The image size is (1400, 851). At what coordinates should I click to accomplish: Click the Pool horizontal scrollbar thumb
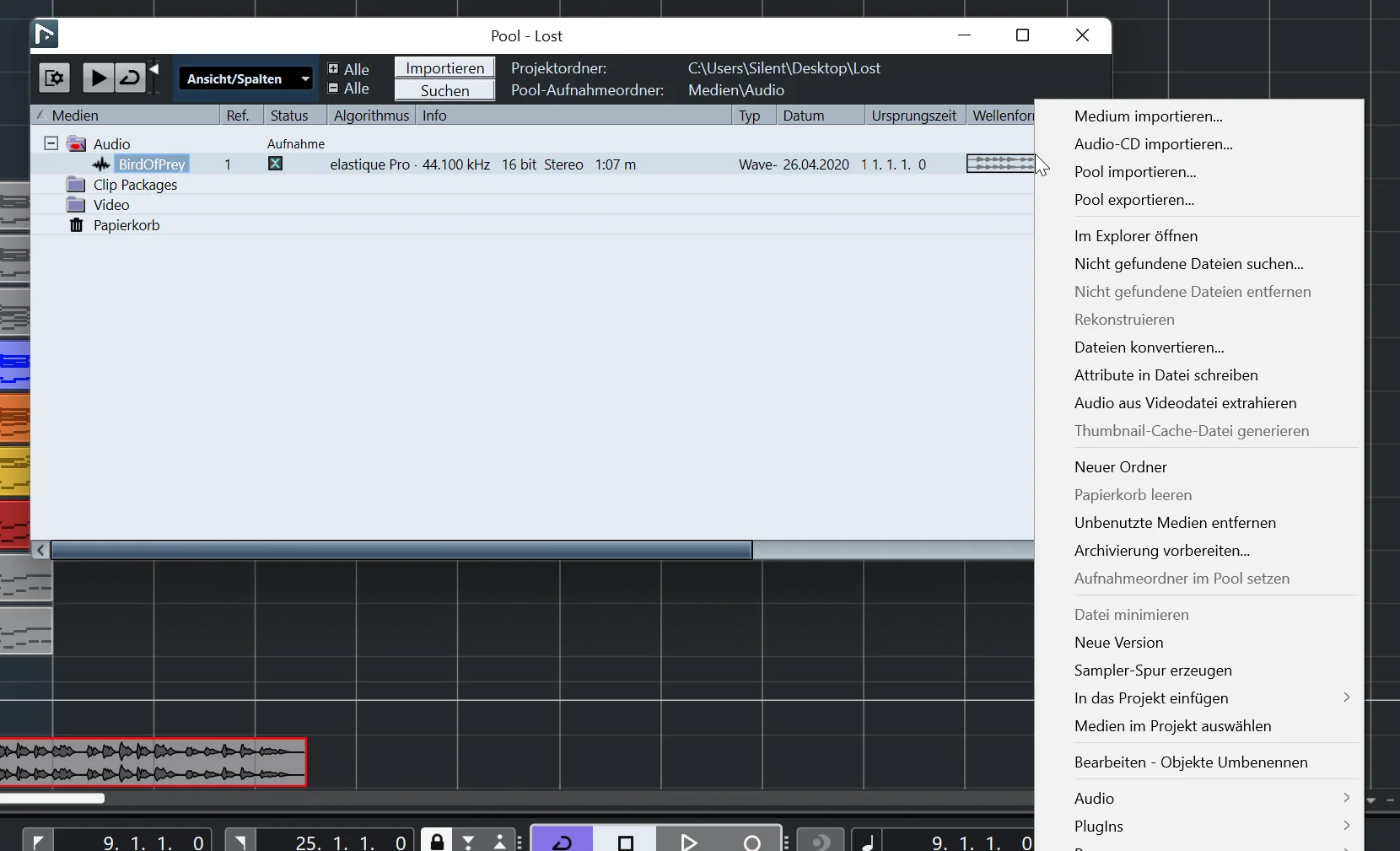[x=401, y=550]
